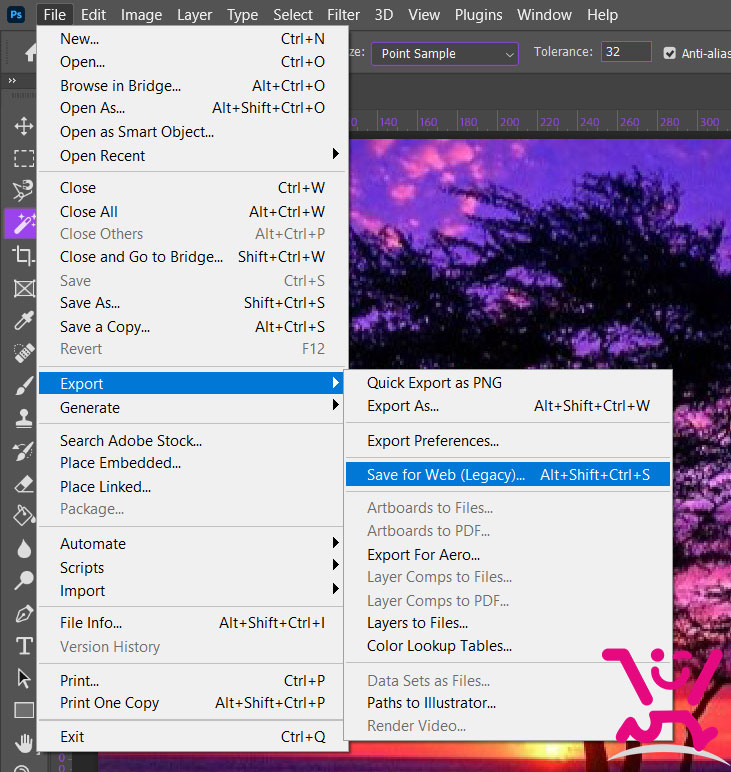This screenshot has width=731, height=772.
Task: Click Browse in Bridge...
Action: coord(192,86)
